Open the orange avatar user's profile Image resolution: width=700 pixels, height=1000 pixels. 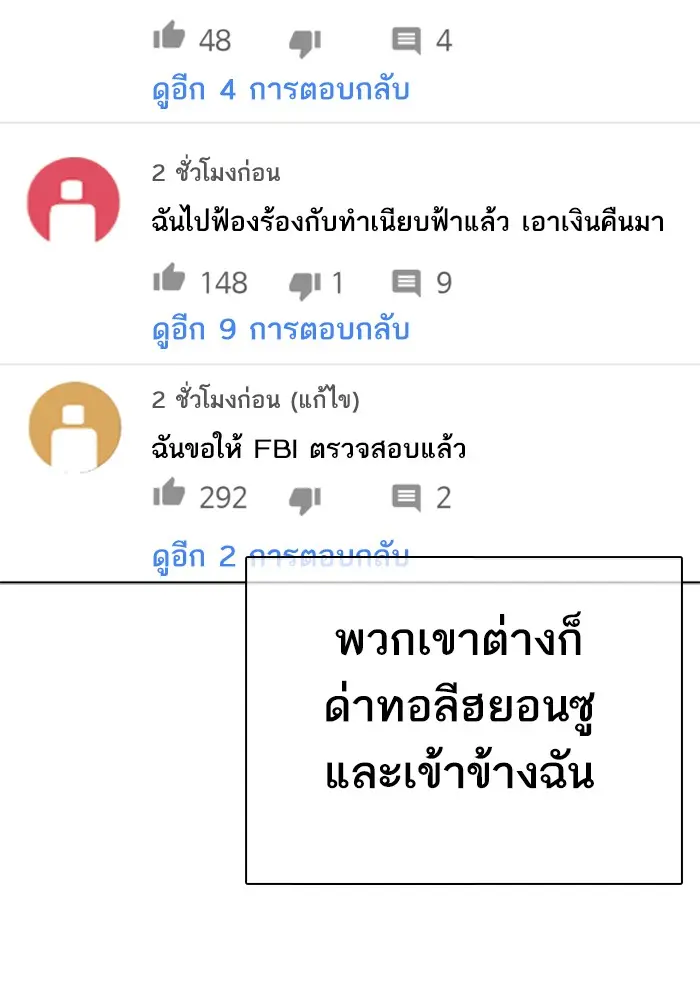[x=75, y=427]
